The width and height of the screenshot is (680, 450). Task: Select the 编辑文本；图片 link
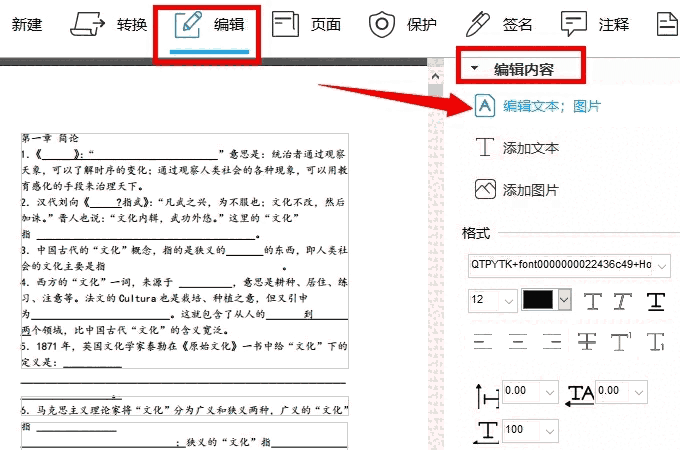point(552,106)
